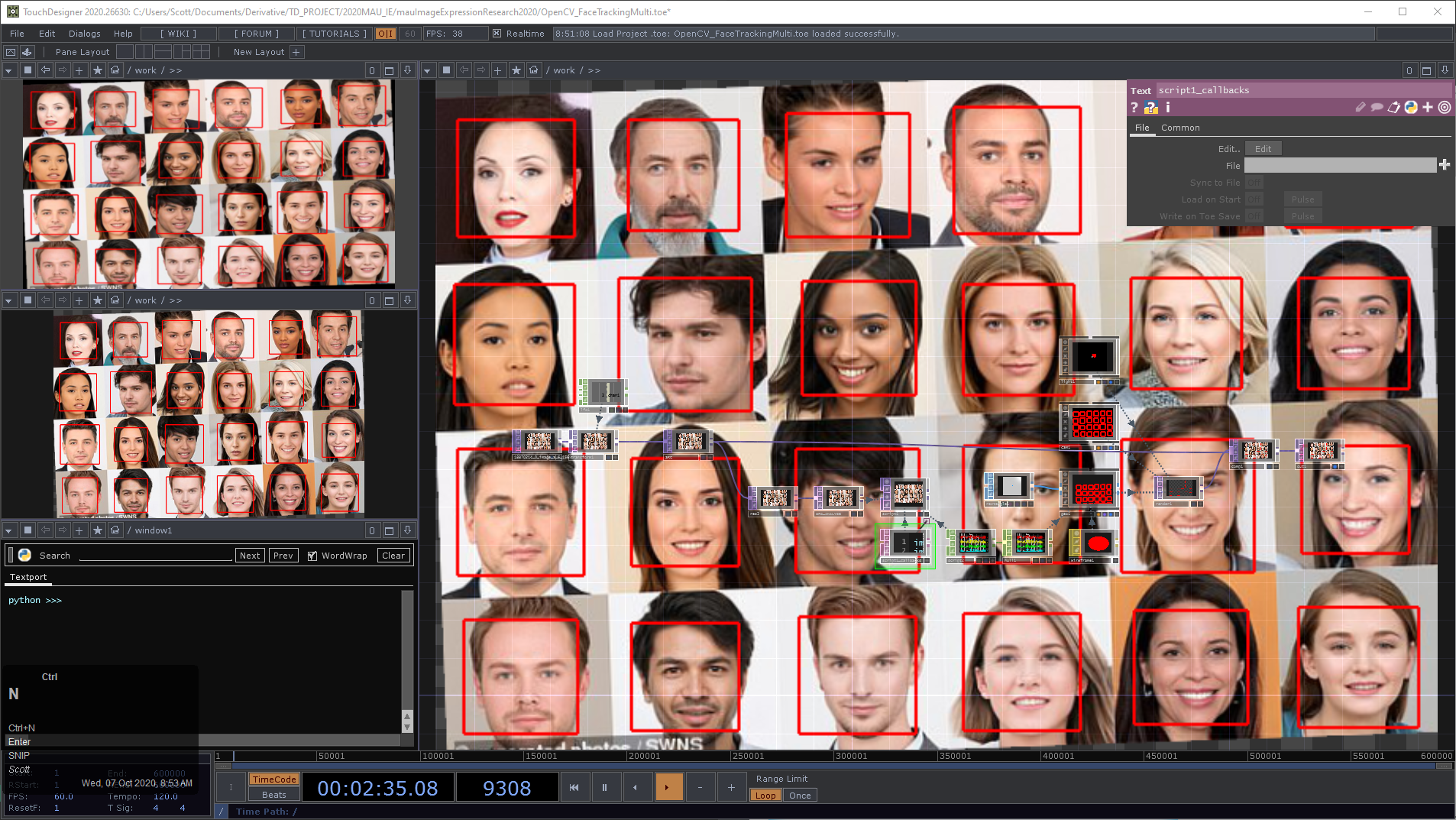Open Python help for script1_callbacks operator
The image size is (1456, 820).
click(1151, 108)
